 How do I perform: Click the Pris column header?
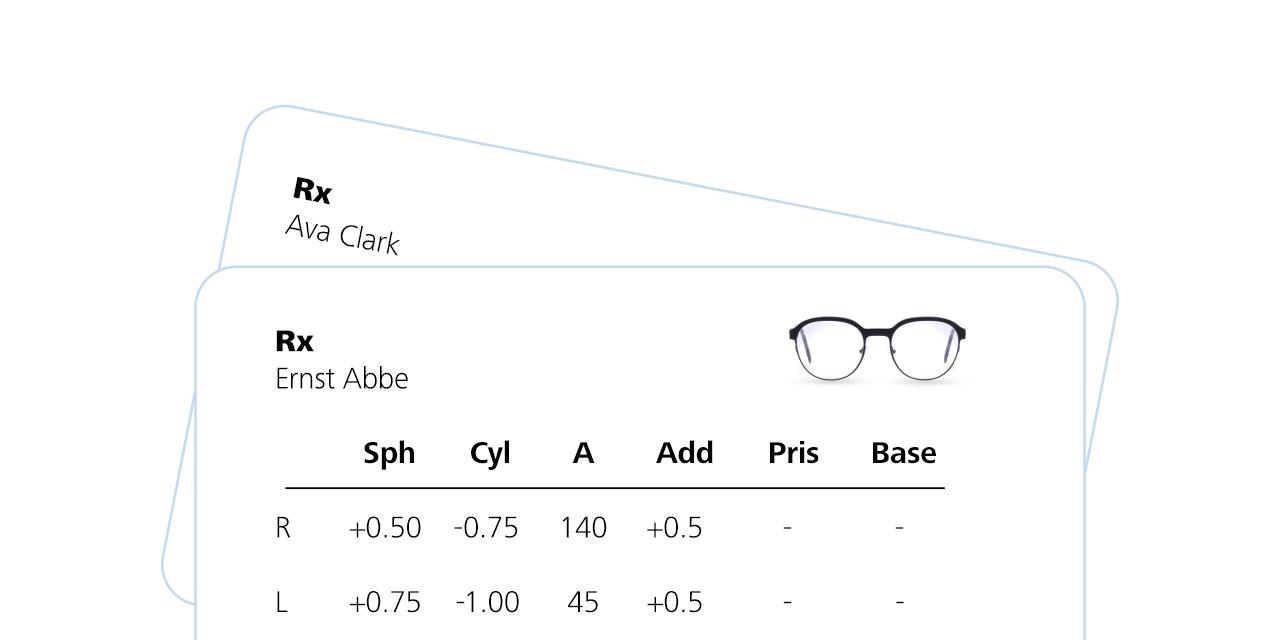pos(793,453)
